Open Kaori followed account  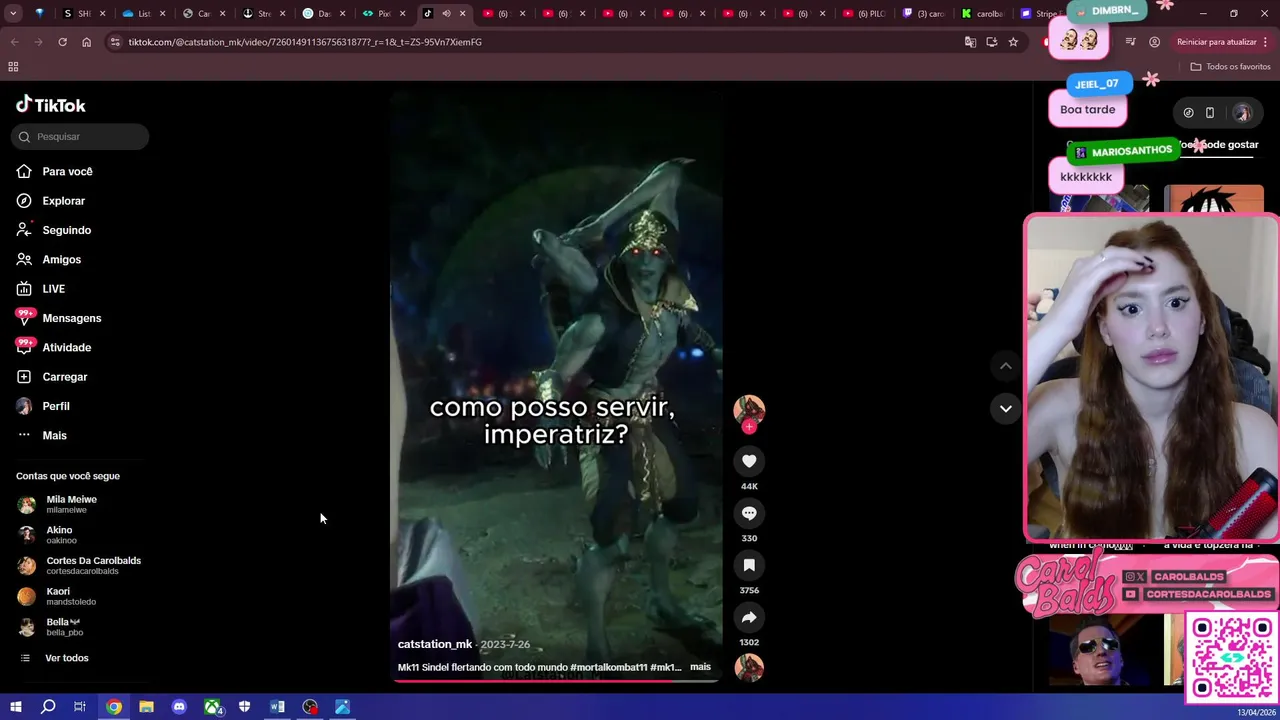pos(57,596)
